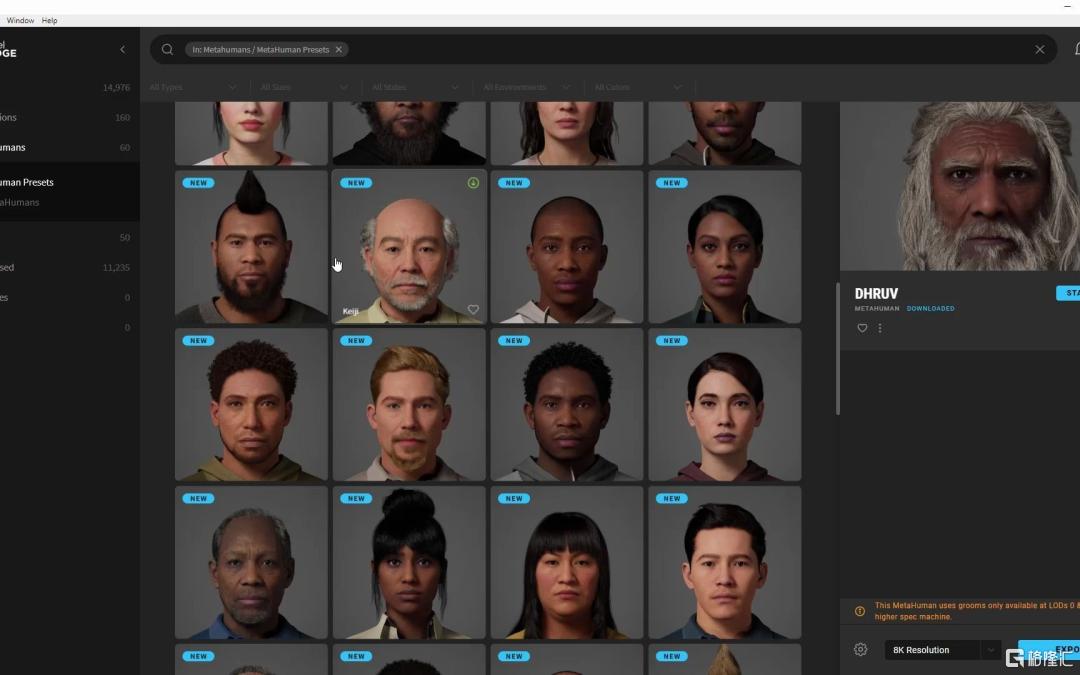Image resolution: width=1080 pixels, height=675 pixels.
Task: Open the All Types filter dropdown
Action: click(x=193, y=87)
